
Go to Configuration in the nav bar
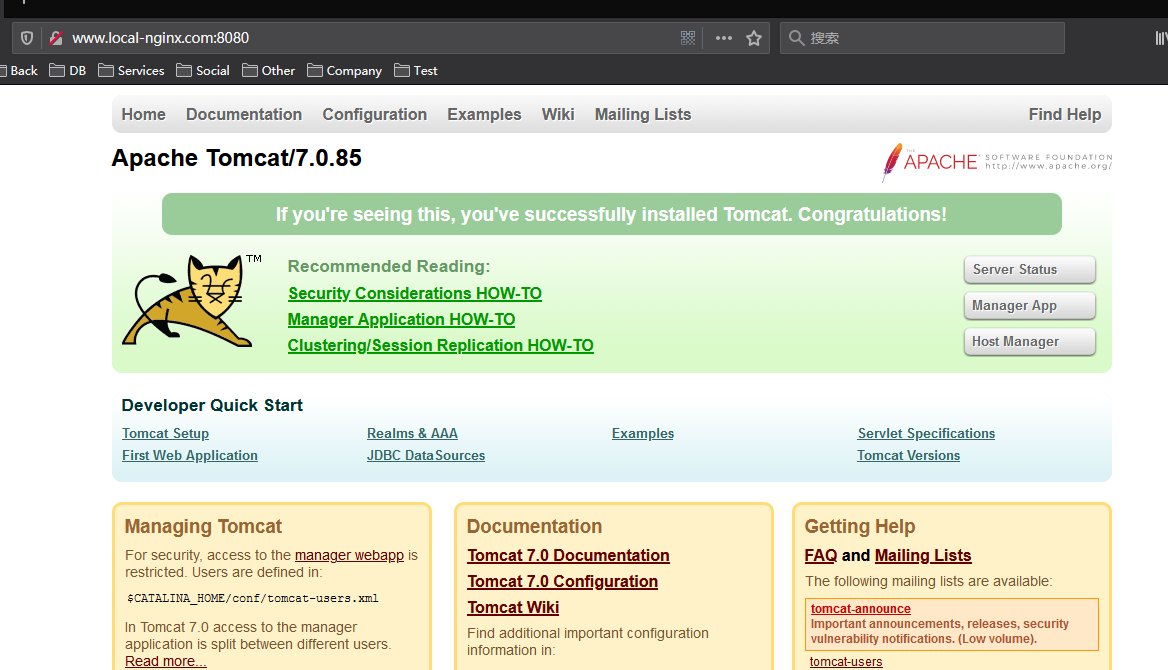(x=374, y=115)
